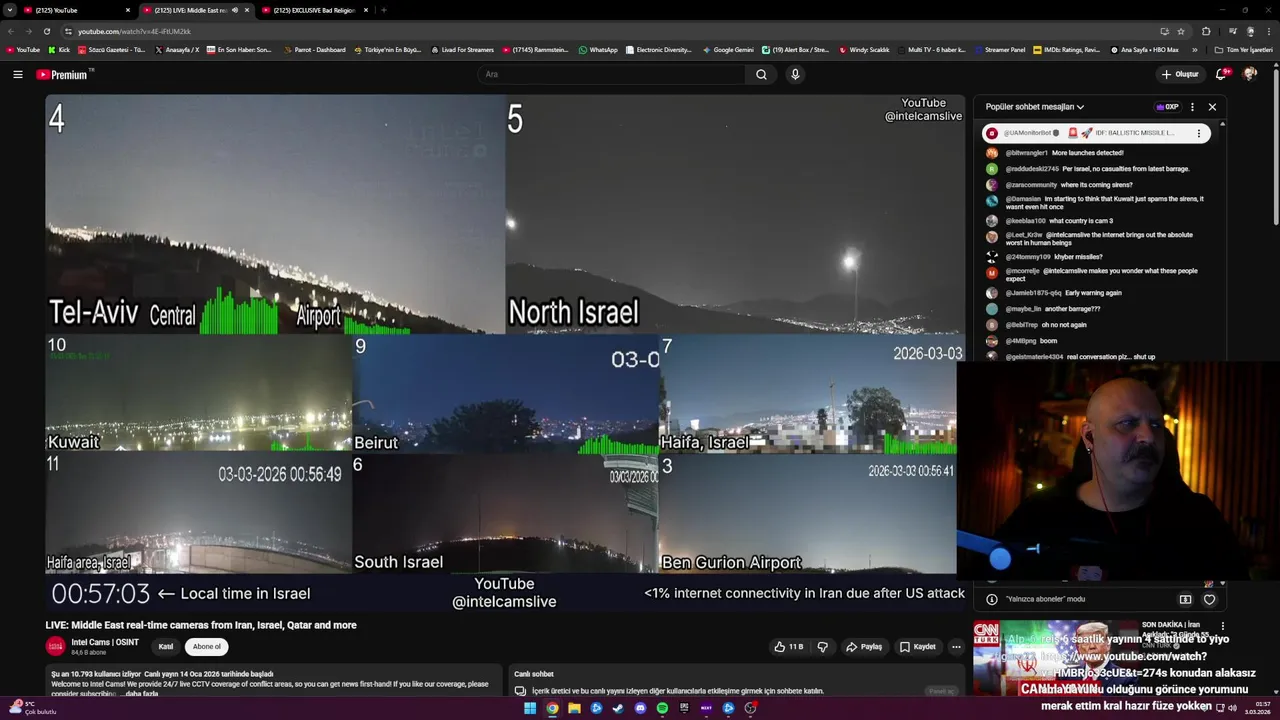Open Spotify from the taskbar
Image resolution: width=1280 pixels, height=720 pixels.
[x=662, y=708]
